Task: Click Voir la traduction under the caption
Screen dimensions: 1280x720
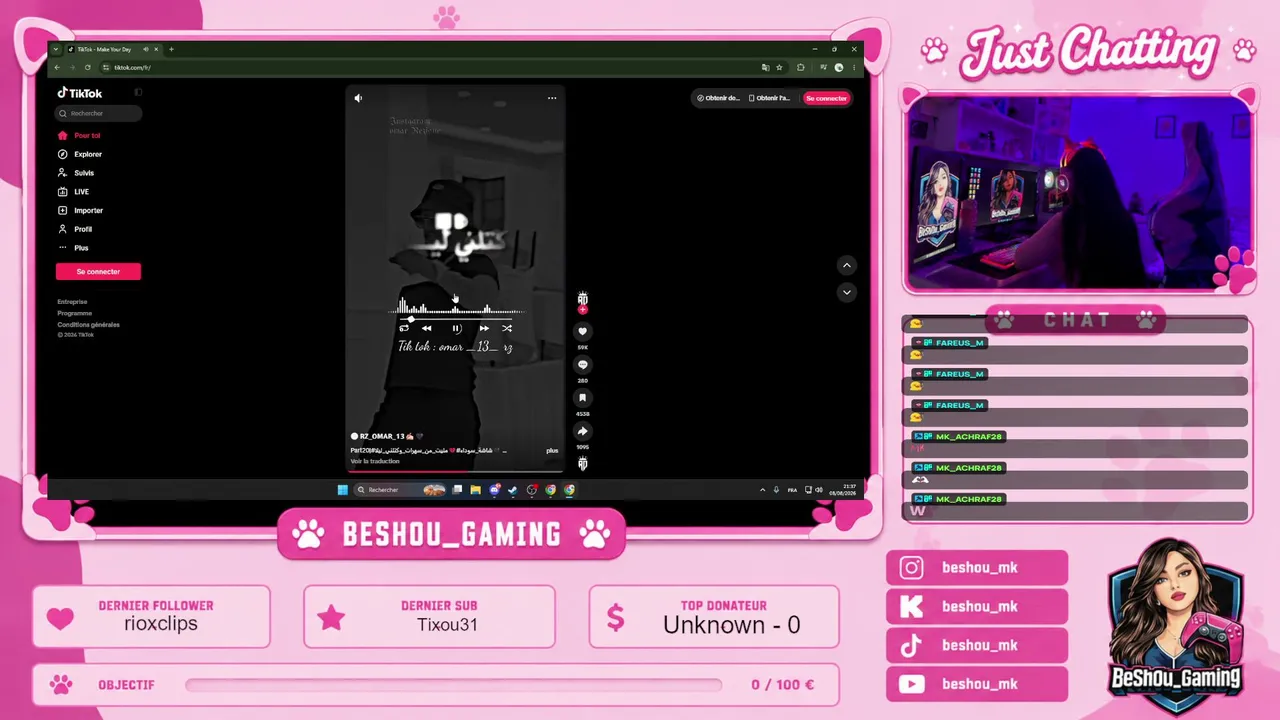Action: tap(375, 461)
